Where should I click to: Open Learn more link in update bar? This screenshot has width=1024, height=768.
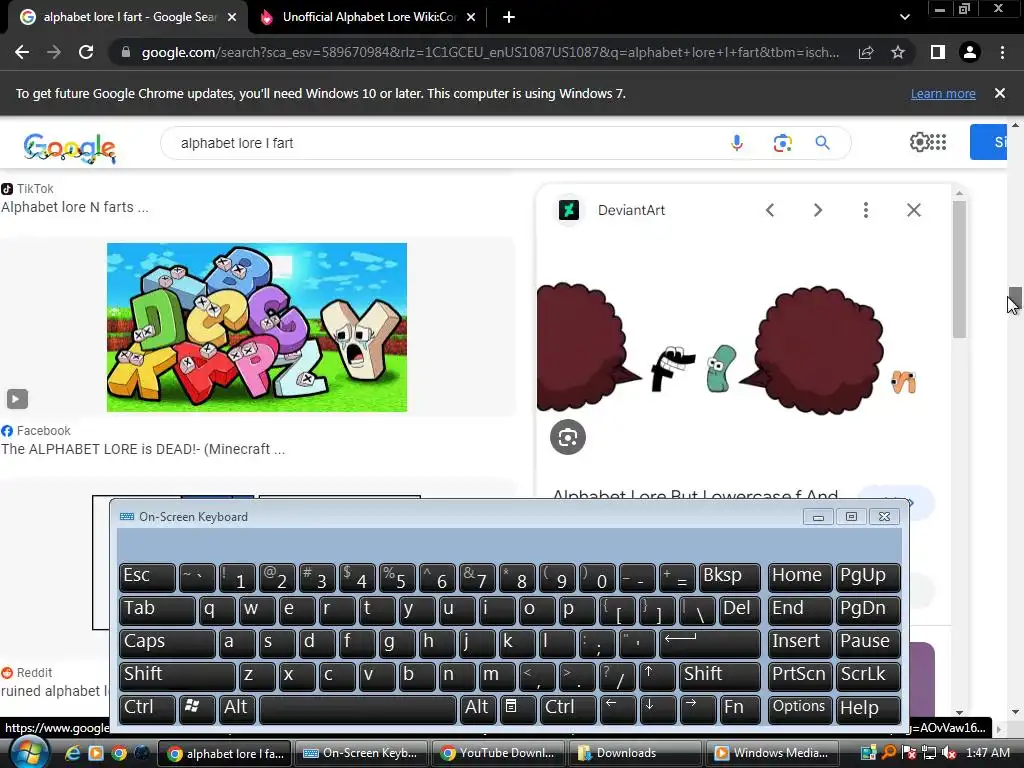pyautogui.click(x=943, y=93)
